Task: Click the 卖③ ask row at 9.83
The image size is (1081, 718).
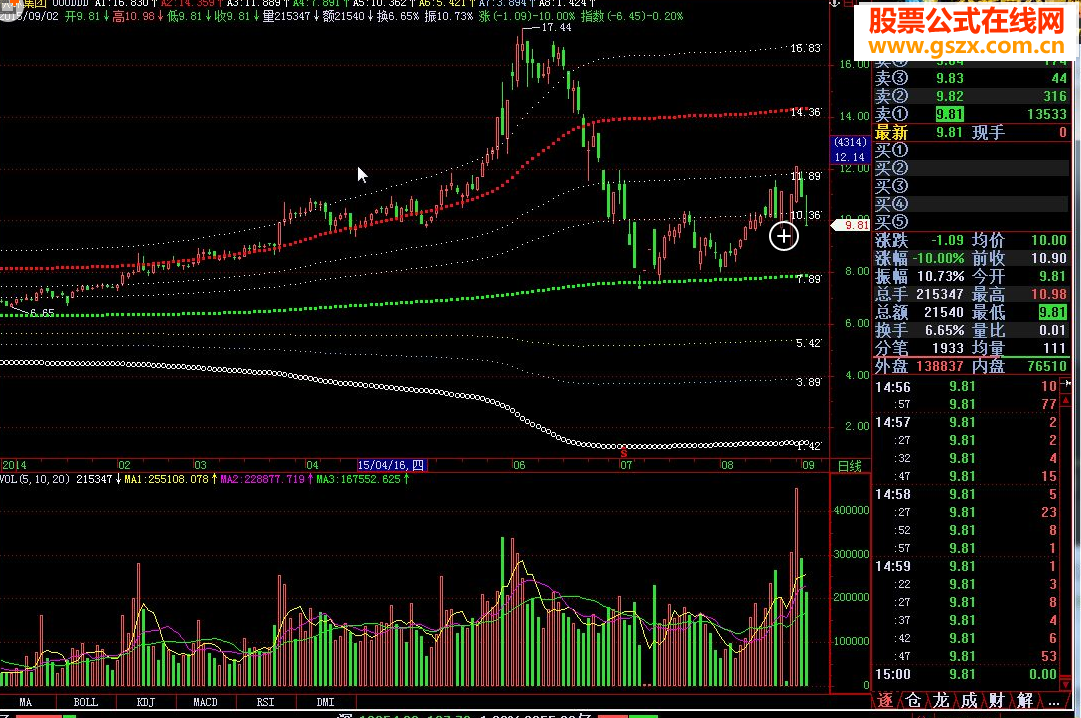Action: tap(971, 78)
